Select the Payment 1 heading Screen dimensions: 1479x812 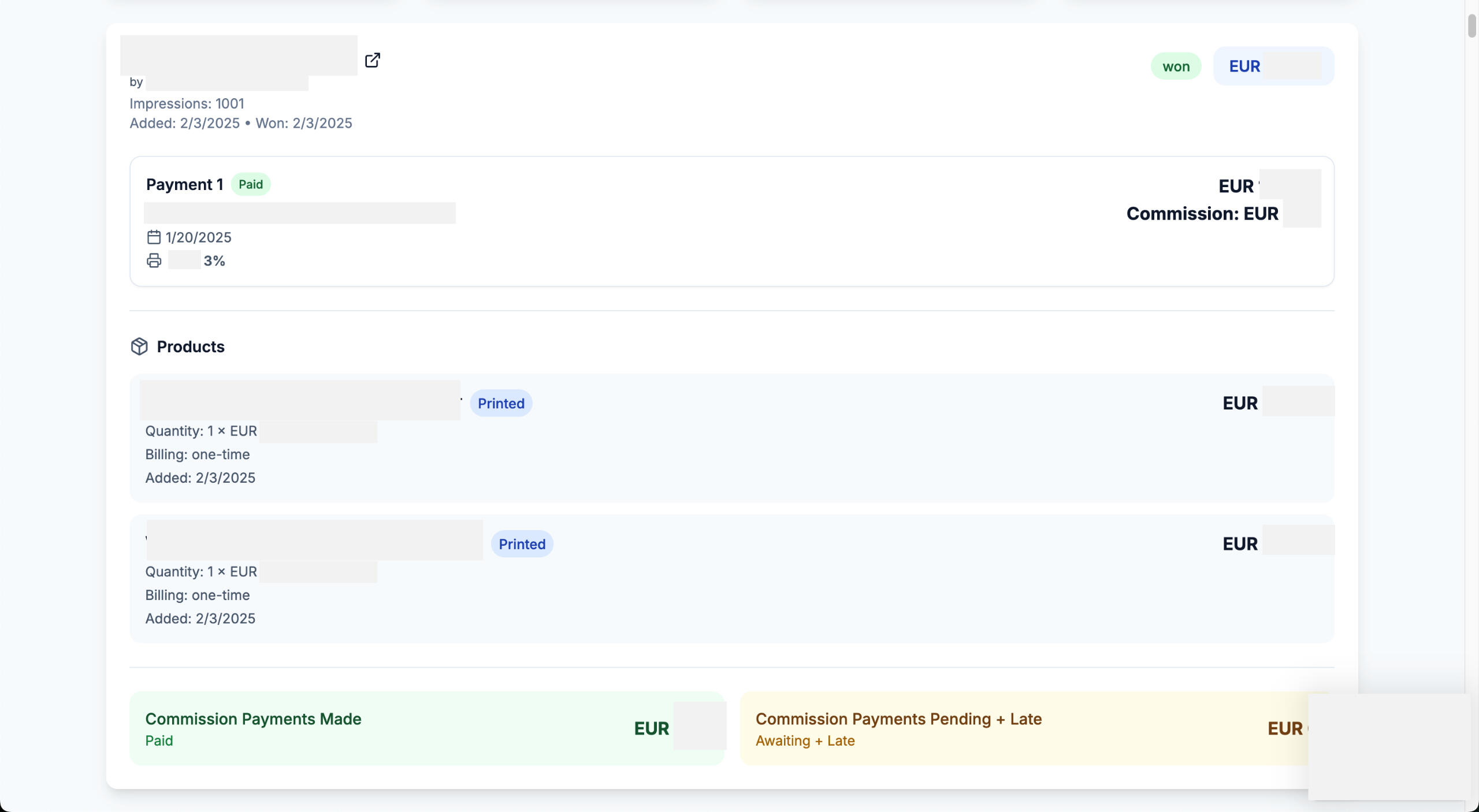coord(184,184)
